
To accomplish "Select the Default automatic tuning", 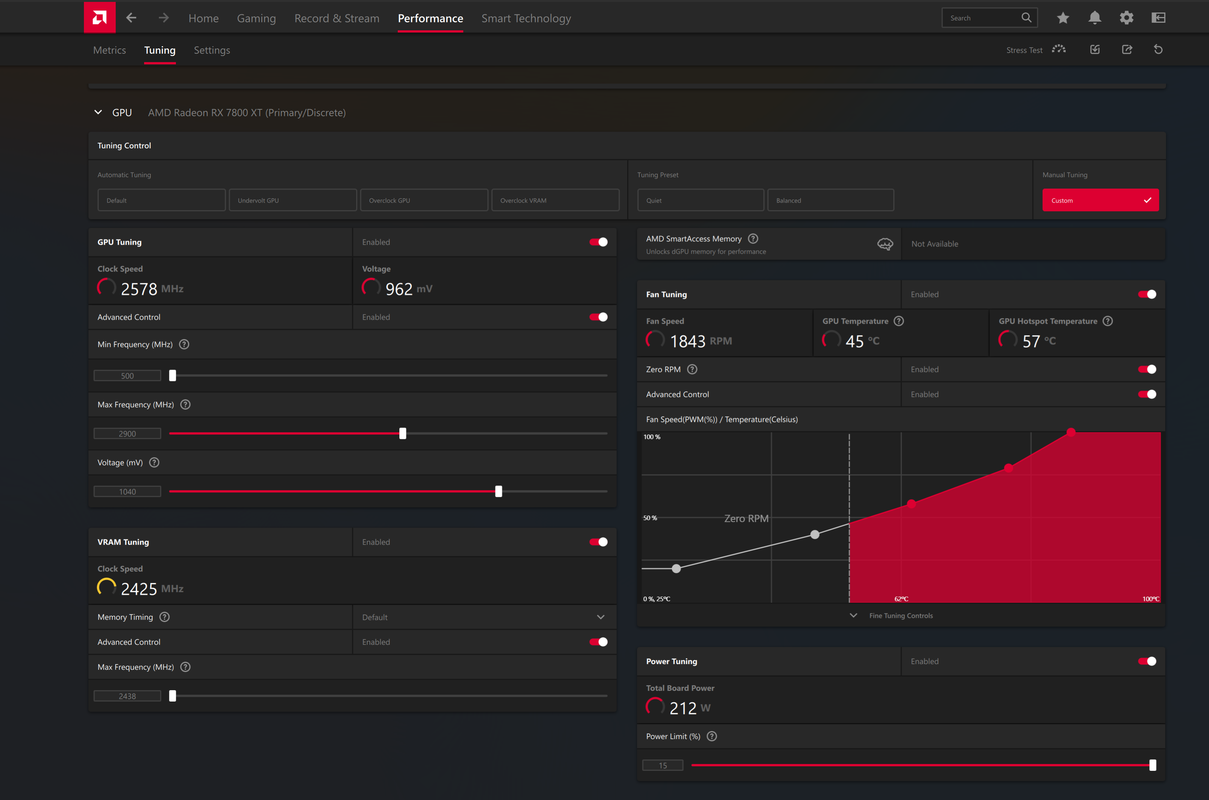I will pyautogui.click(x=161, y=200).
